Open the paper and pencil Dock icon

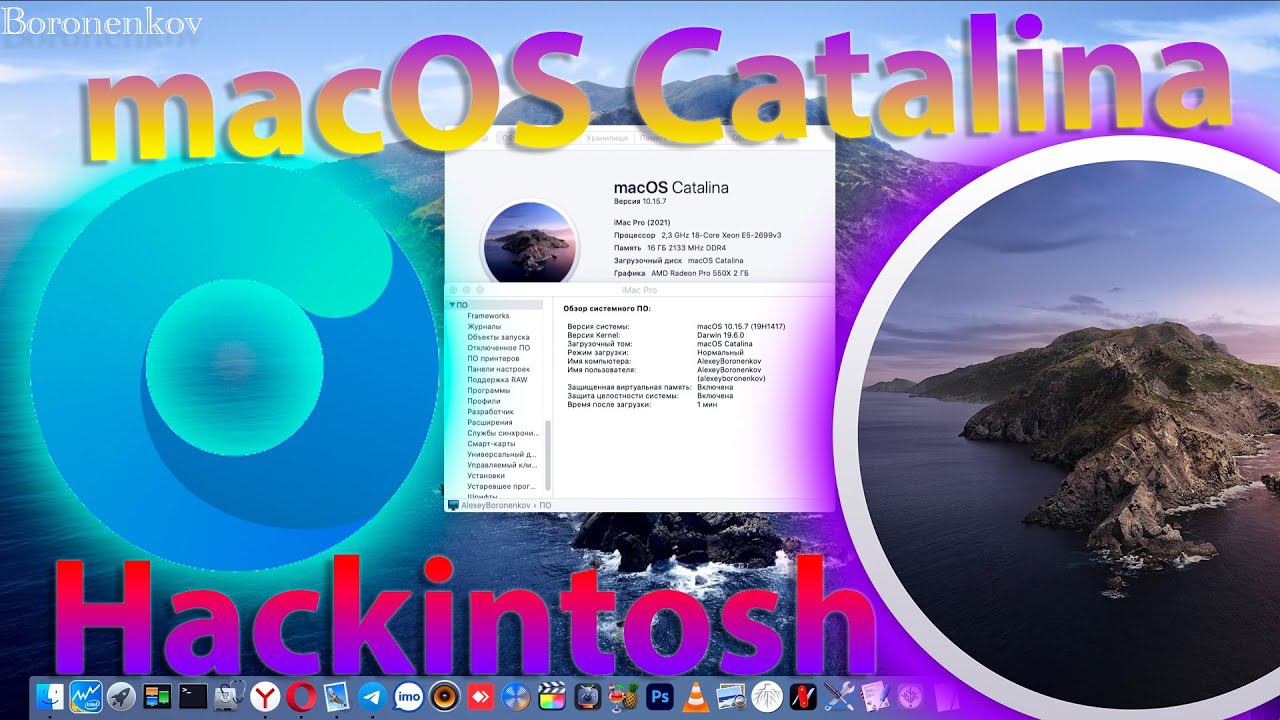pyautogui.click(x=875, y=697)
